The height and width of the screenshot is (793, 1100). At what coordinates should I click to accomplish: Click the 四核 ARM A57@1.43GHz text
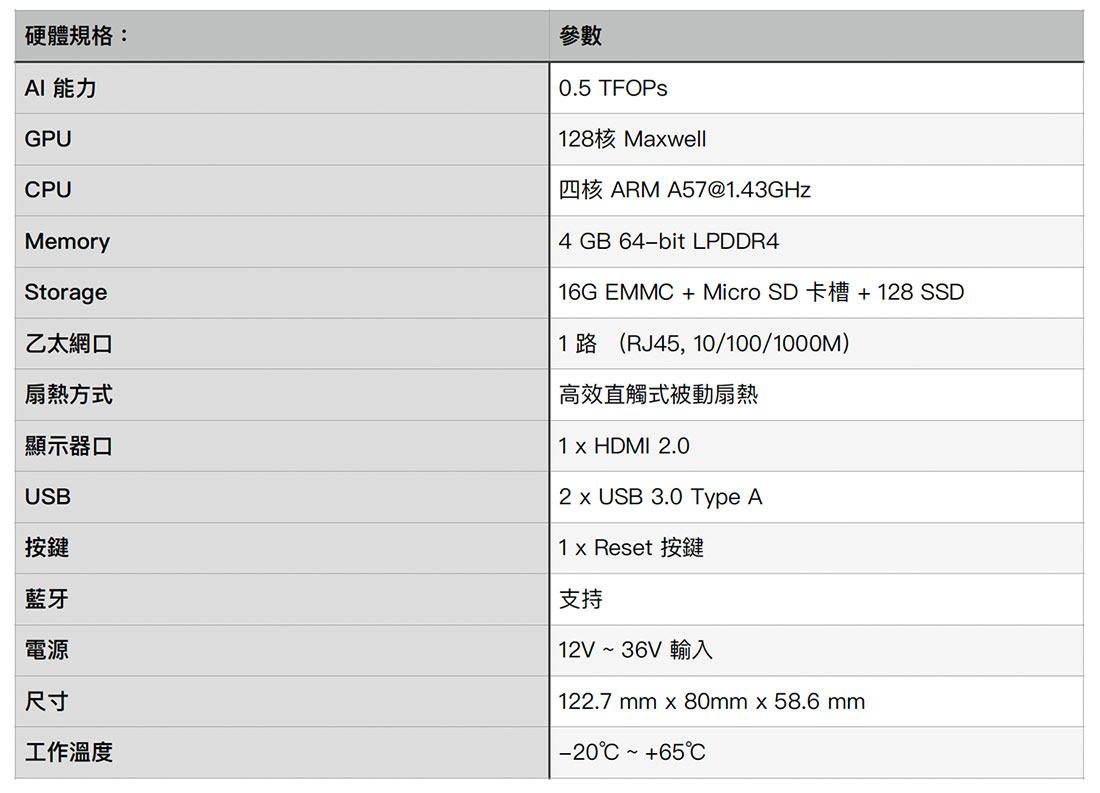point(684,190)
